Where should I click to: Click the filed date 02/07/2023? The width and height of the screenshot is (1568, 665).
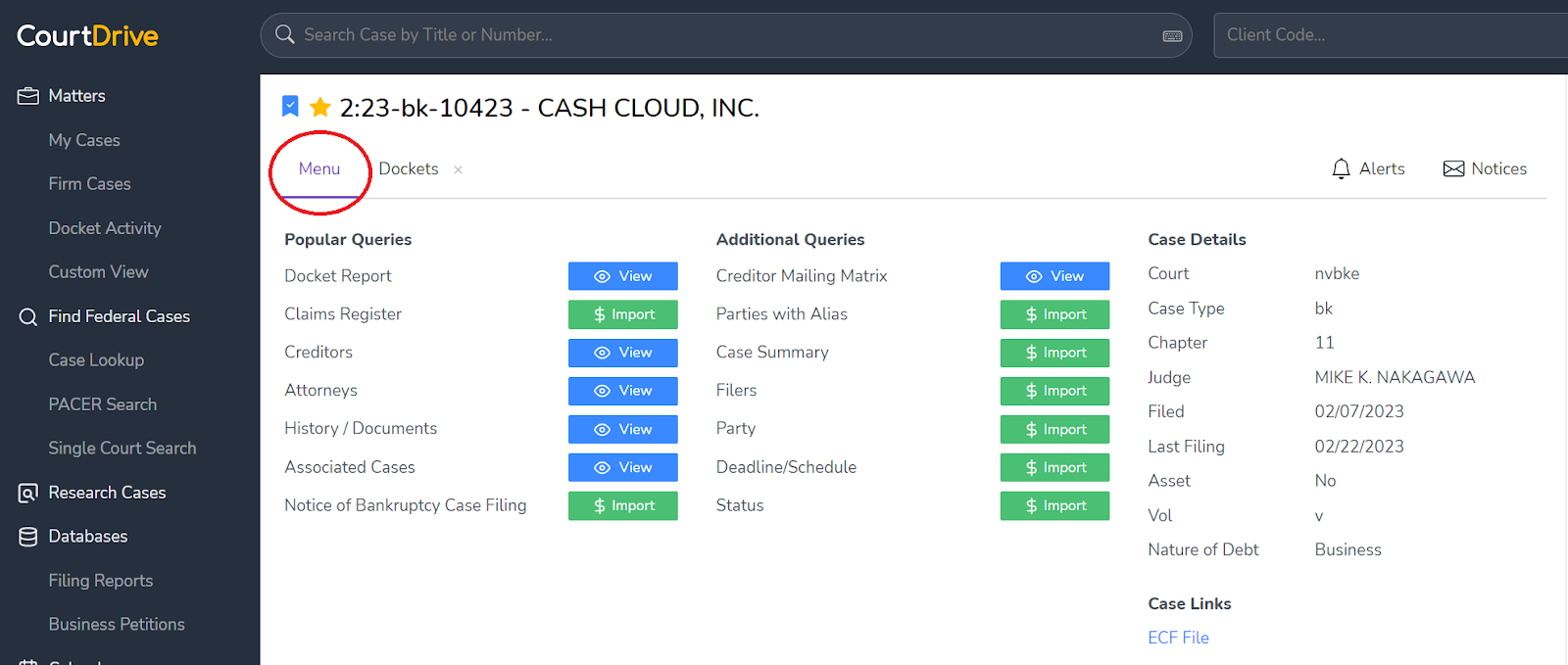(1359, 411)
